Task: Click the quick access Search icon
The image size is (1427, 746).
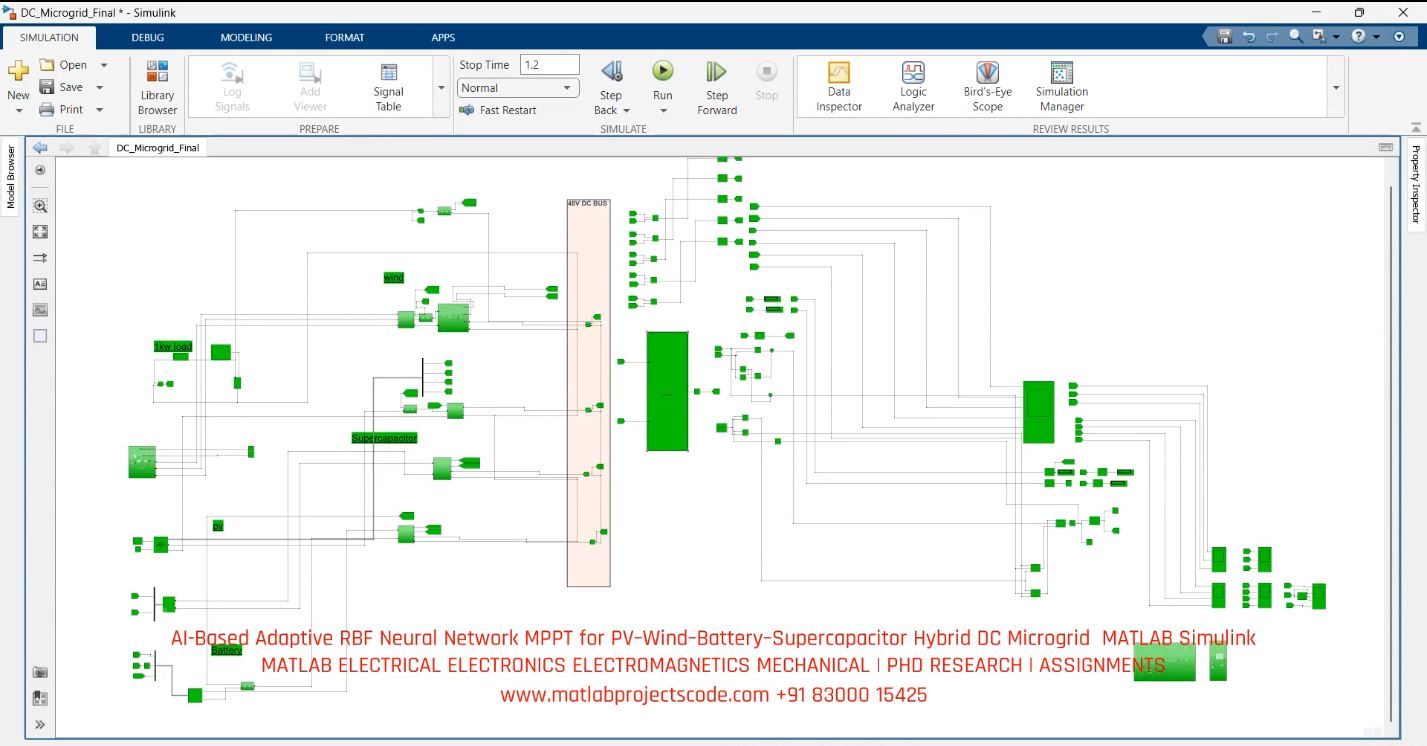Action: [x=1296, y=36]
